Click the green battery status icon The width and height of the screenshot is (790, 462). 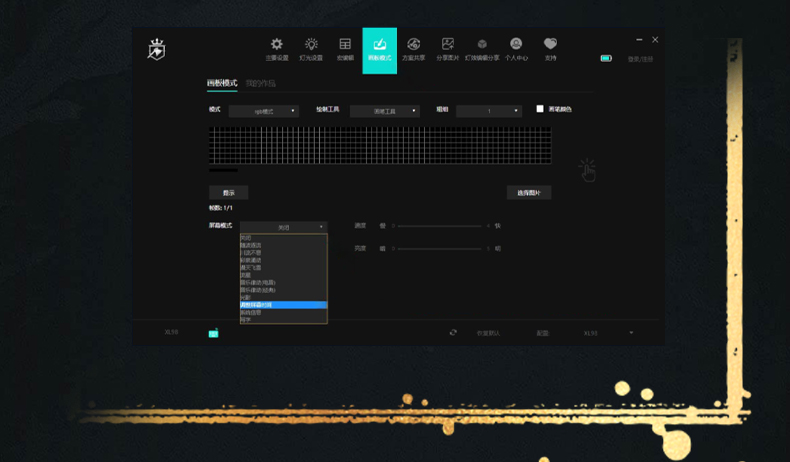(x=606, y=59)
